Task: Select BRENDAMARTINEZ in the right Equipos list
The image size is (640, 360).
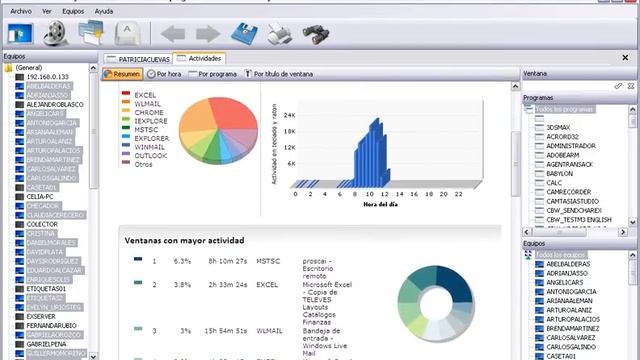Action: [573, 329]
